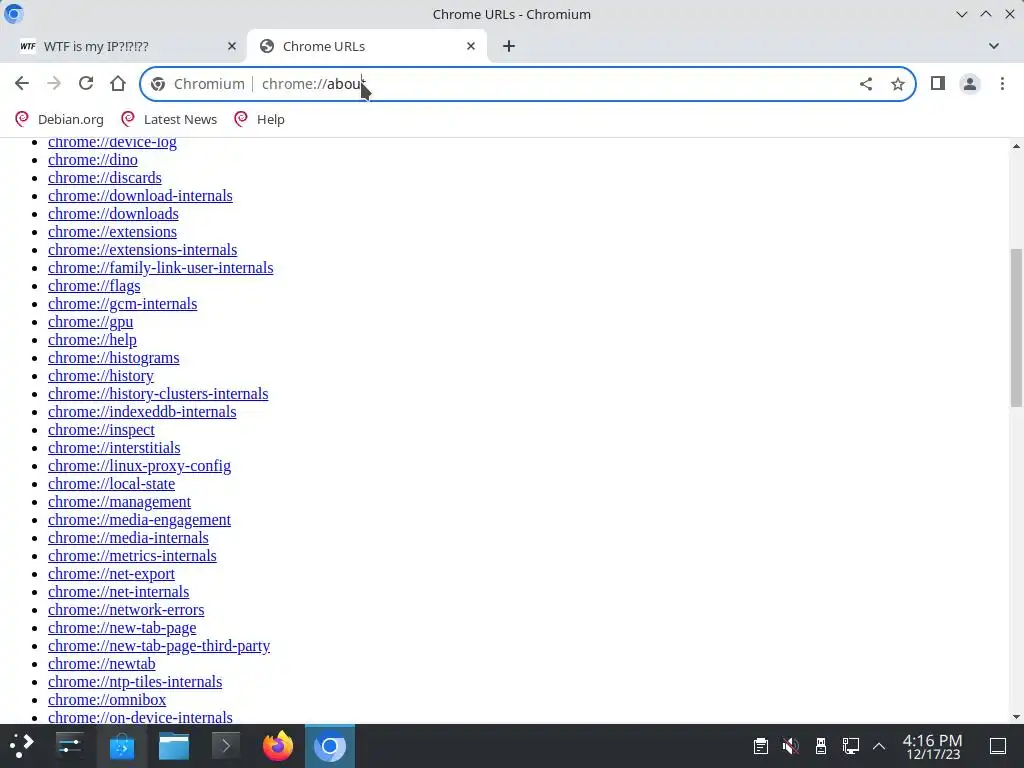Open chrome://network-errors link
This screenshot has height=768, width=1024.
(x=126, y=610)
